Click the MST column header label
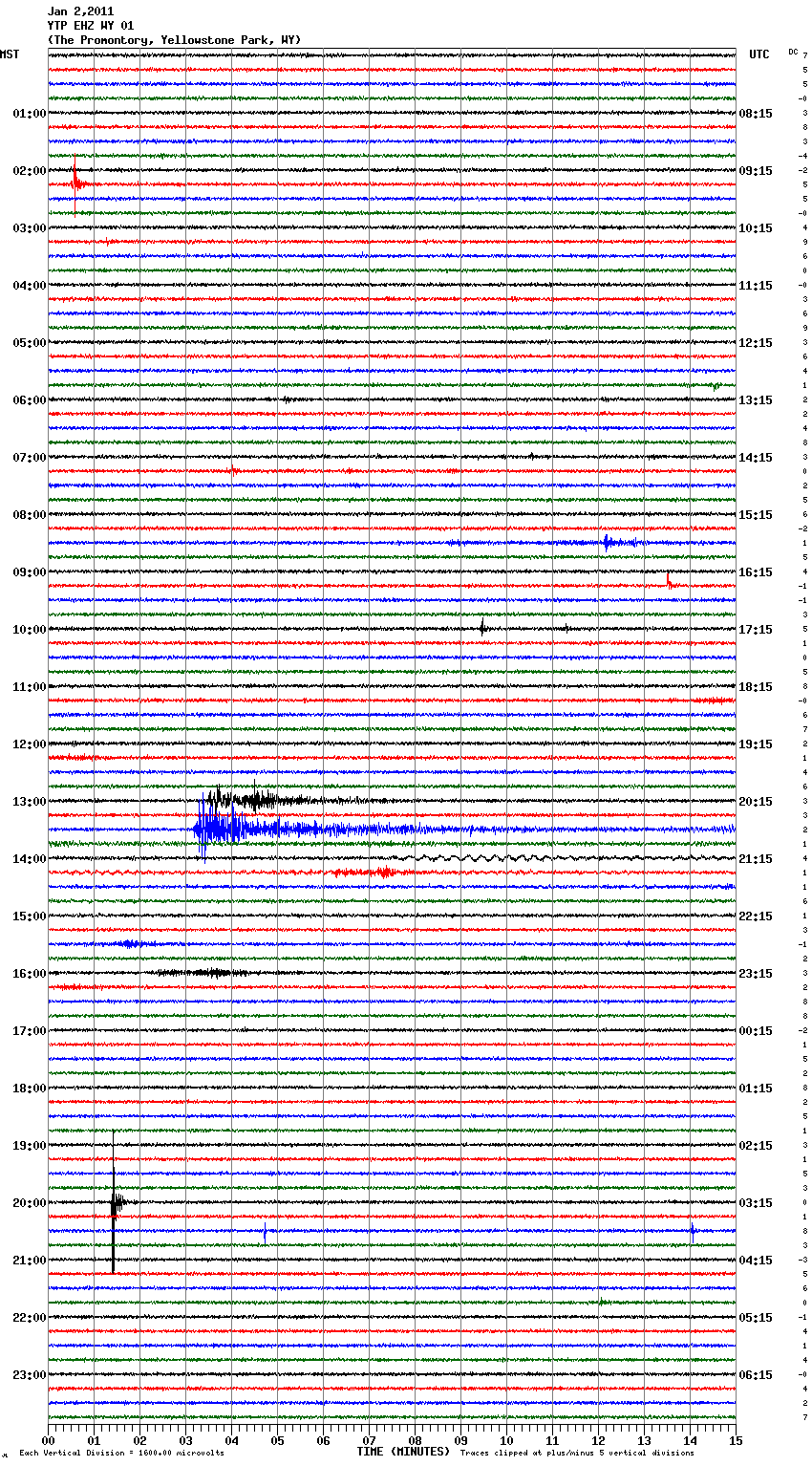Viewport: 812px width, 1466px height. point(10,54)
